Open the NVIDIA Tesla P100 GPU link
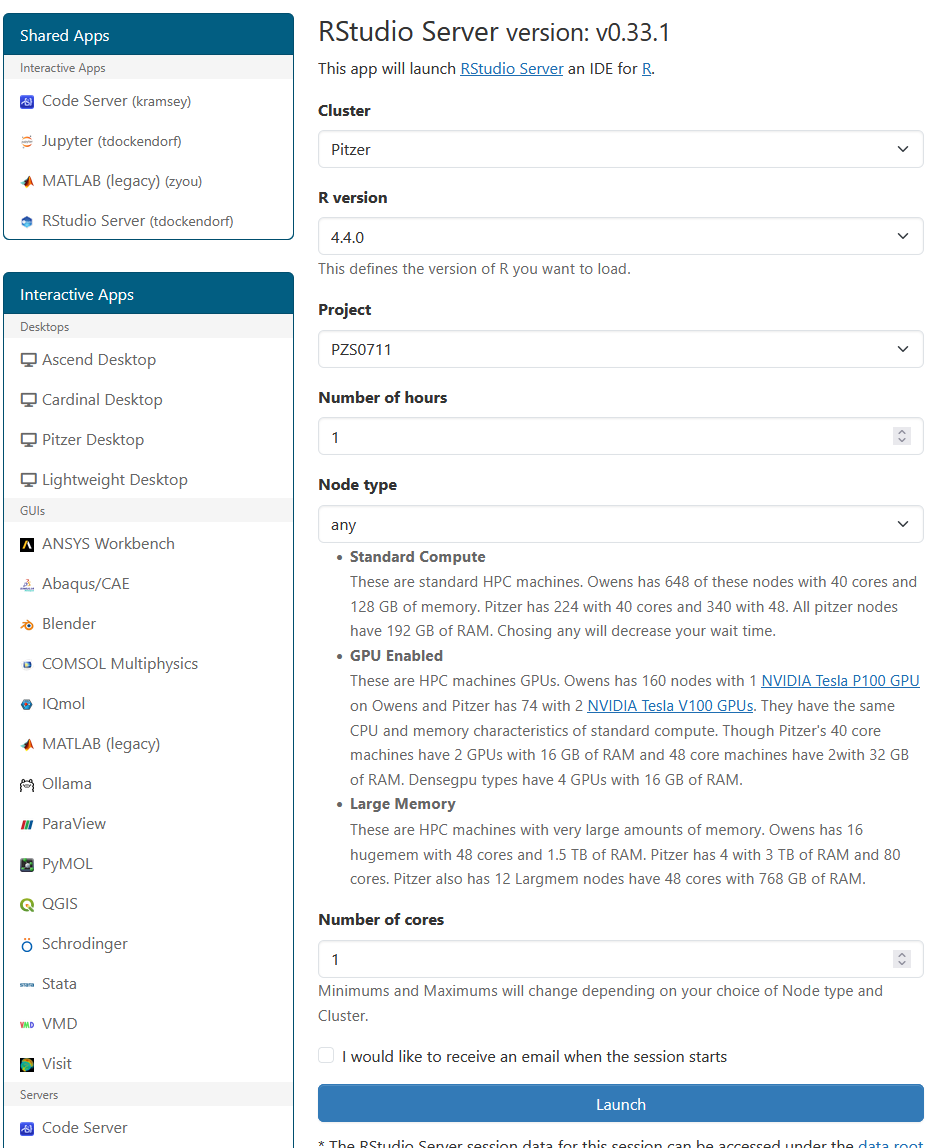951x1148 pixels. [x=840, y=681]
